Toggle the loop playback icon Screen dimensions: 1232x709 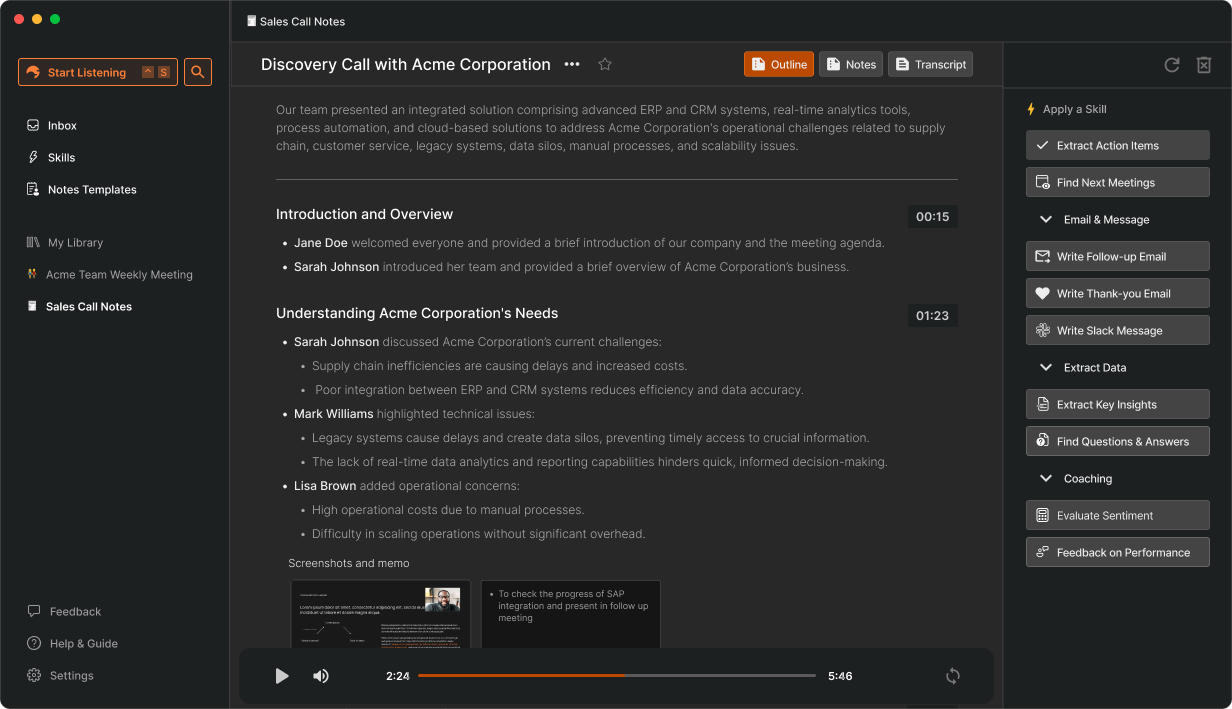tap(953, 676)
